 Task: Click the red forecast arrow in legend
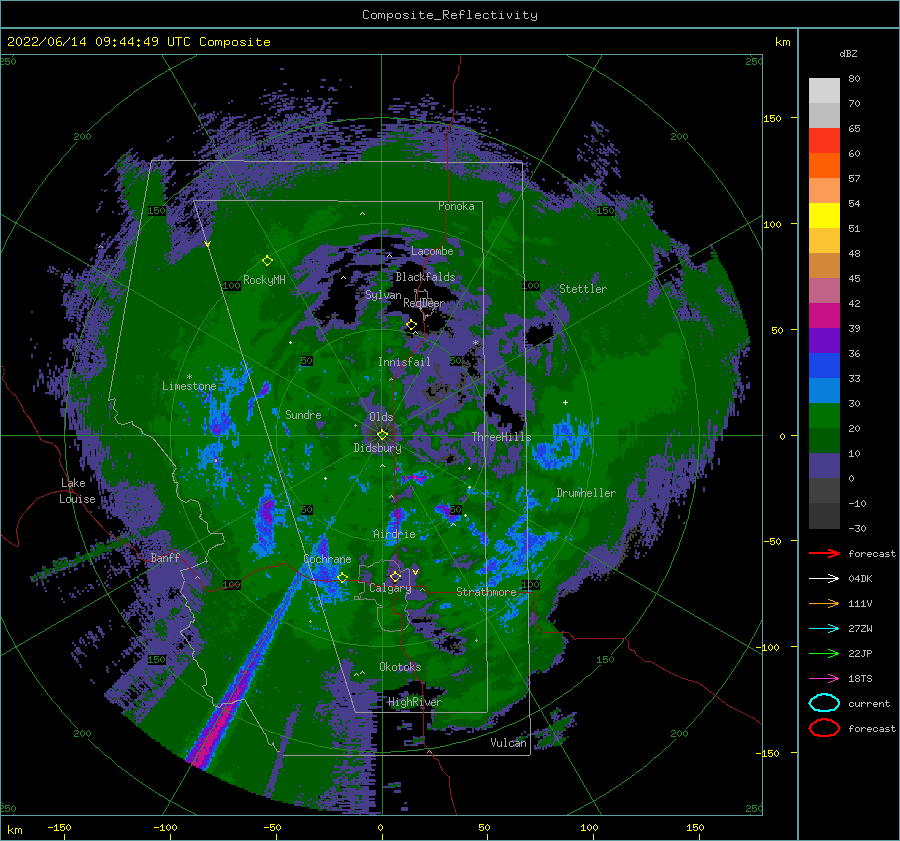point(824,553)
